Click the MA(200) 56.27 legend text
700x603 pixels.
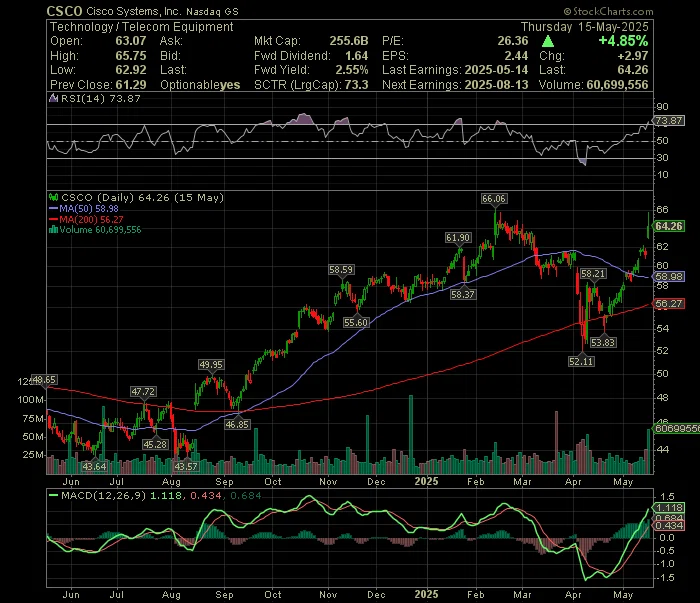click(92, 219)
